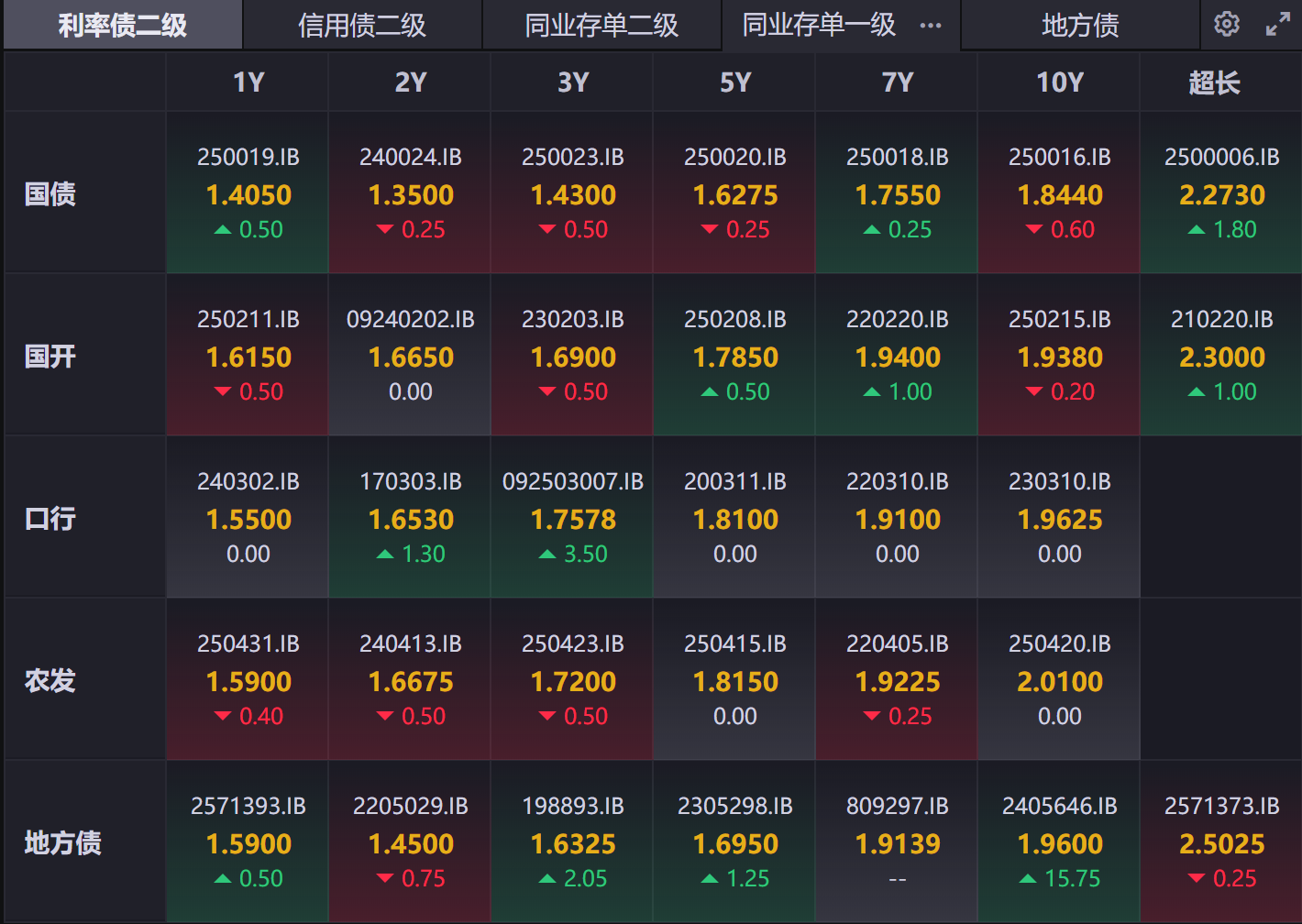Click the 超长 column header

click(x=1214, y=82)
